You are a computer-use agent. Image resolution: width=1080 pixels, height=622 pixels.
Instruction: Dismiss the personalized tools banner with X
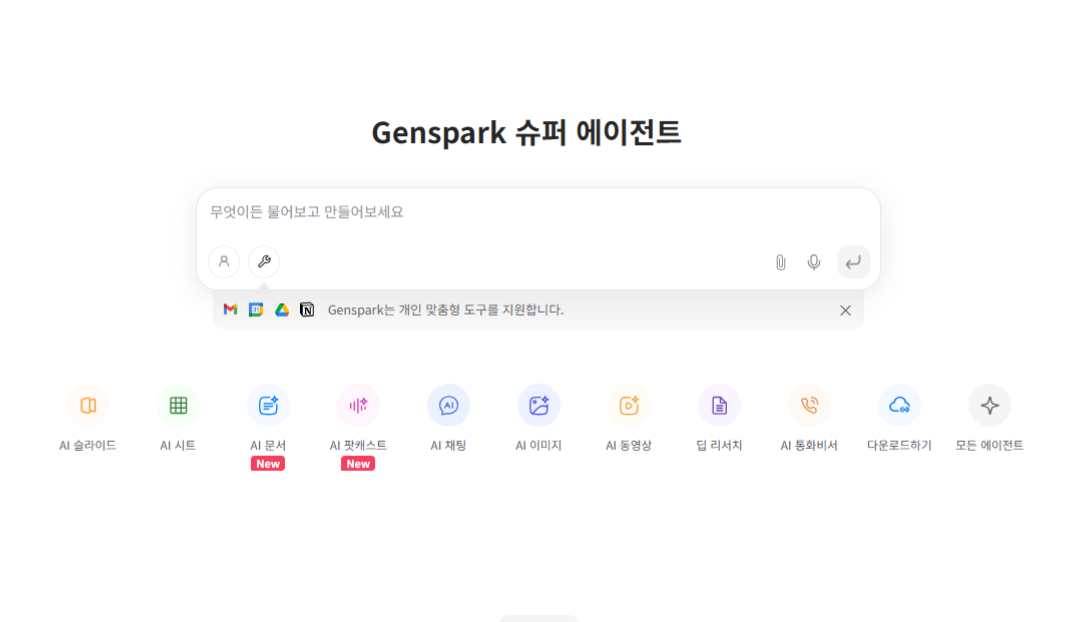845,311
